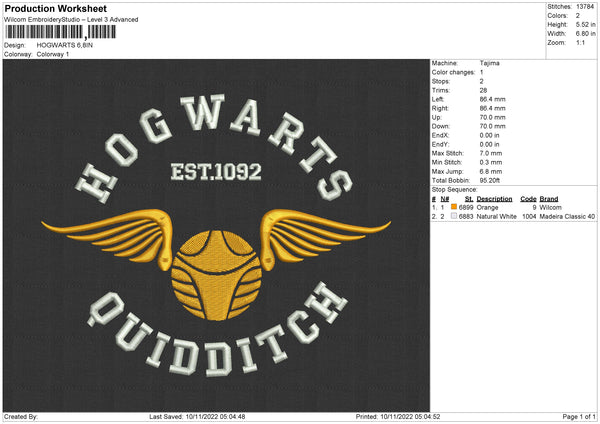600x424 pixels.
Task: Click the 'Description' column header
Action: click(494, 199)
